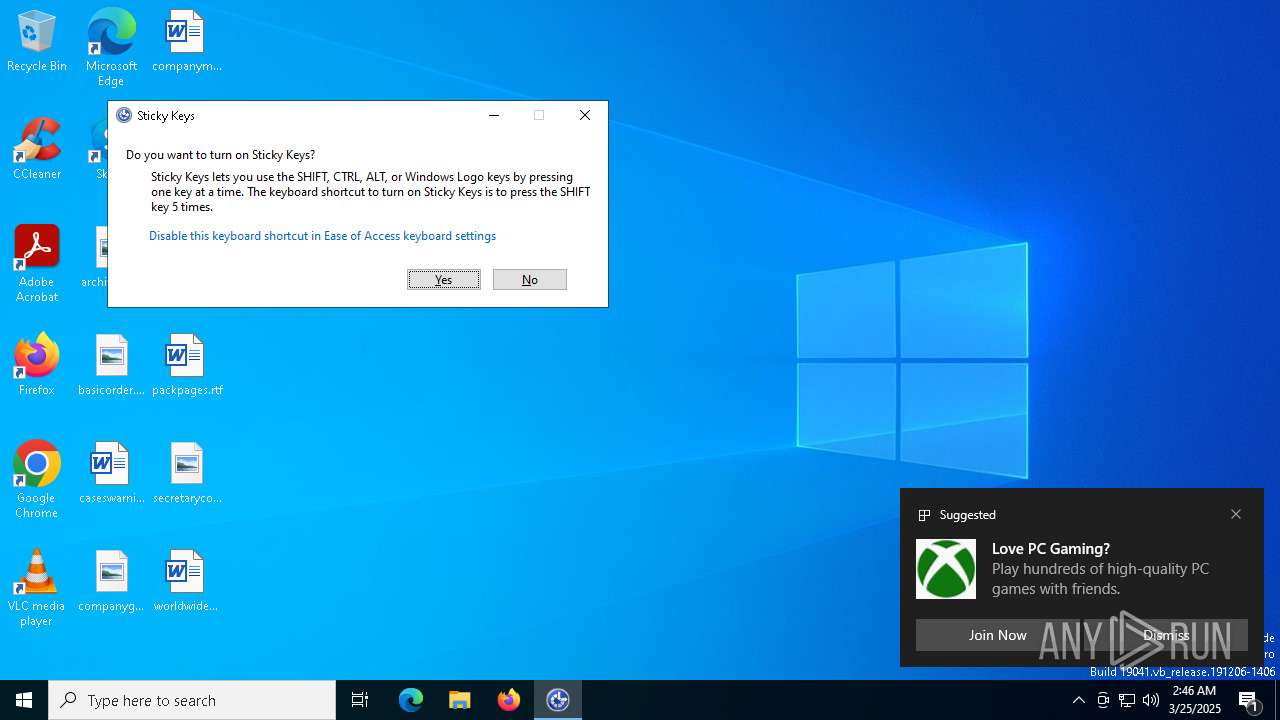1280x720 pixels.
Task: Open the network status tray icon
Action: tap(1127, 700)
